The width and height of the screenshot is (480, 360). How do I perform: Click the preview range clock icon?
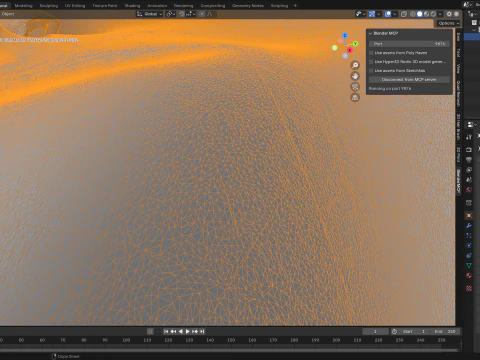pos(394,331)
